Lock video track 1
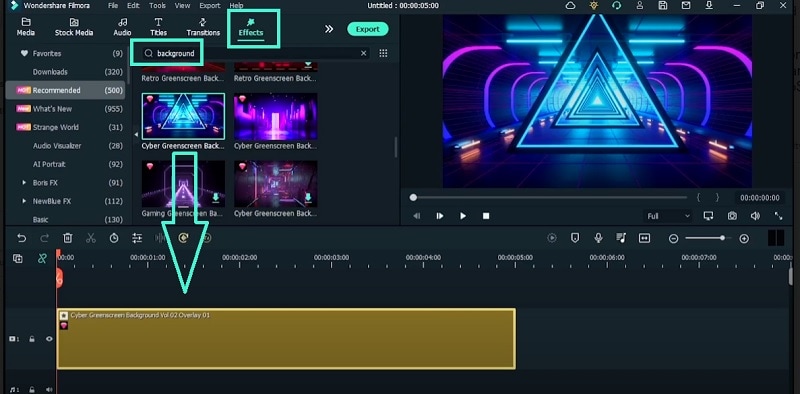 32,338
